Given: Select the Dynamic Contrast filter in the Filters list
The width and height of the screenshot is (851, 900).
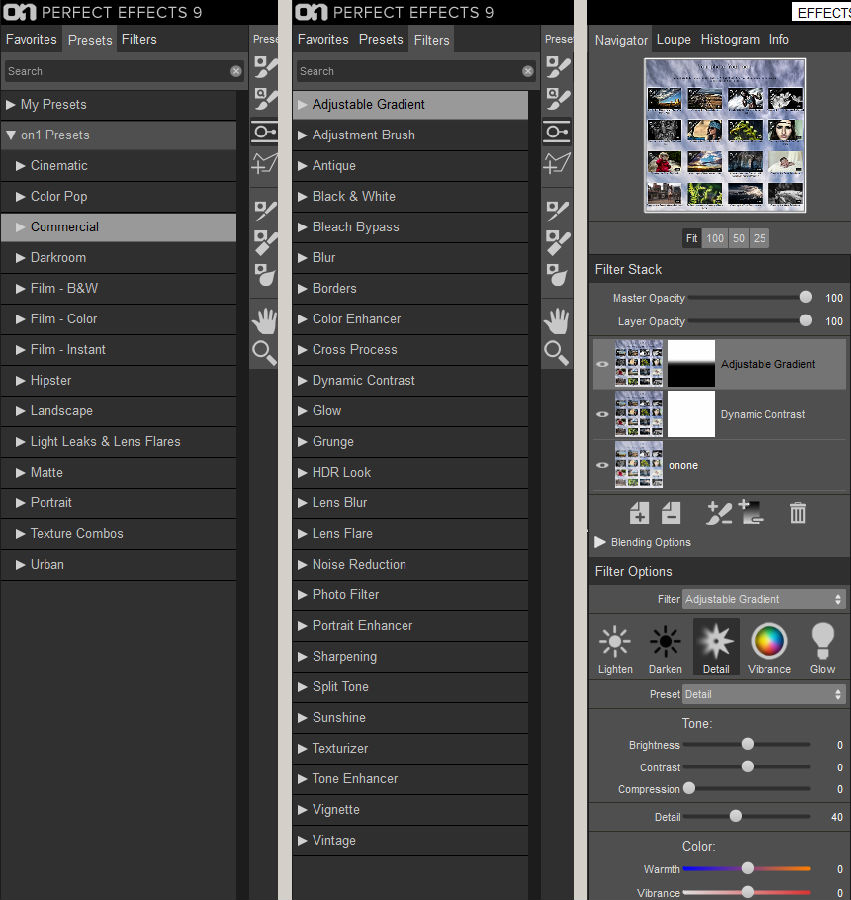Looking at the screenshot, I should click(410, 381).
